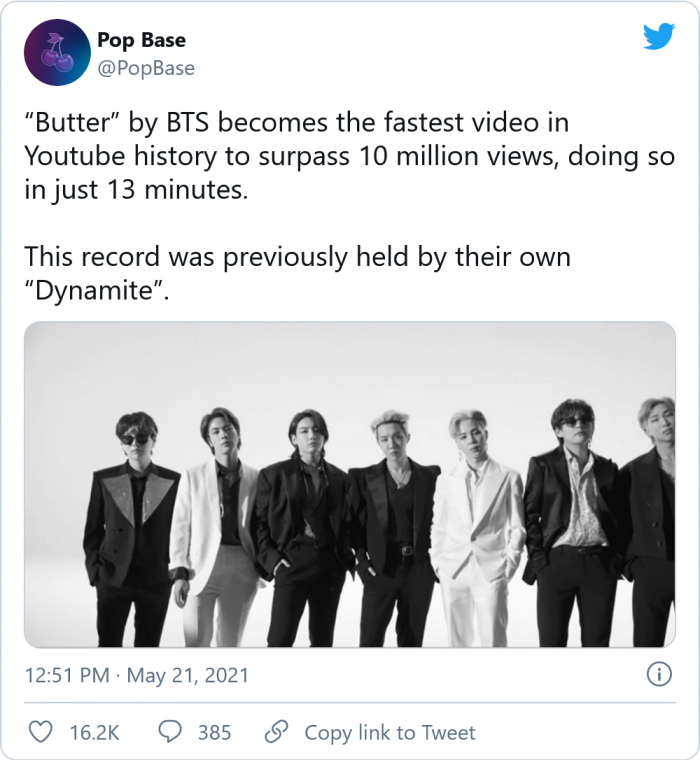Open the @PopBase handle link

[146, 68]
